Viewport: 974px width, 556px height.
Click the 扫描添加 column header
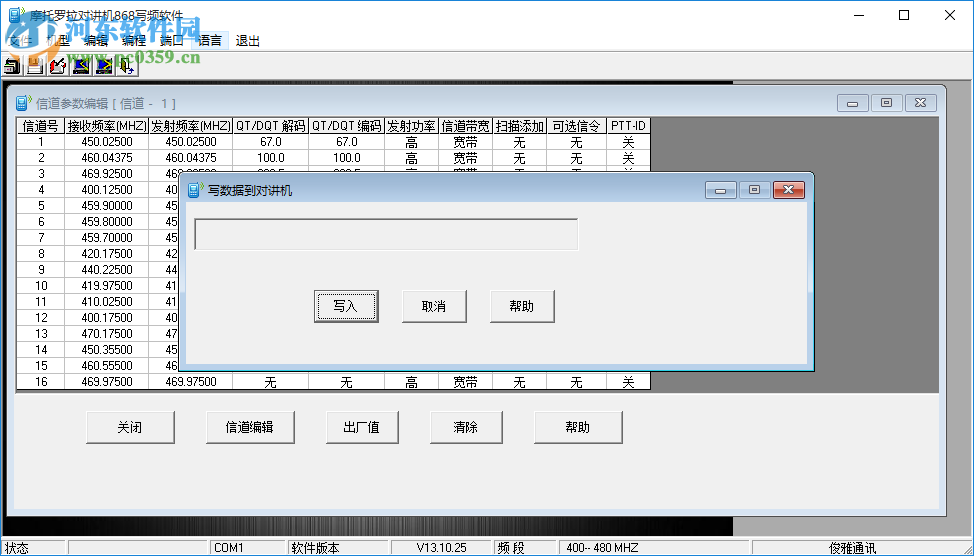coord(520,125)
